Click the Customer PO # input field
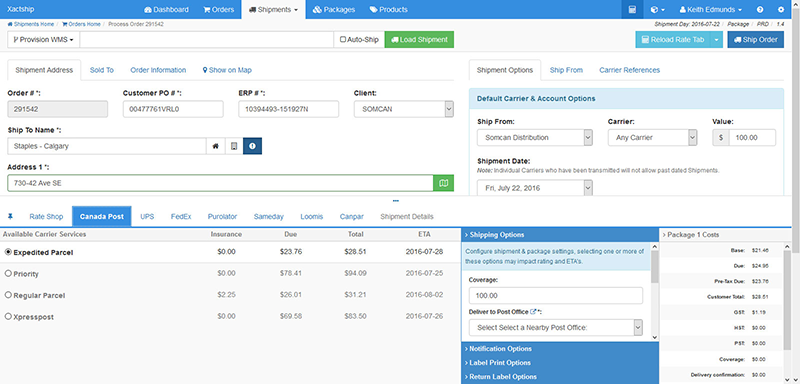The height and width of the screenshot is (384, 800). [x=173, y=109]
